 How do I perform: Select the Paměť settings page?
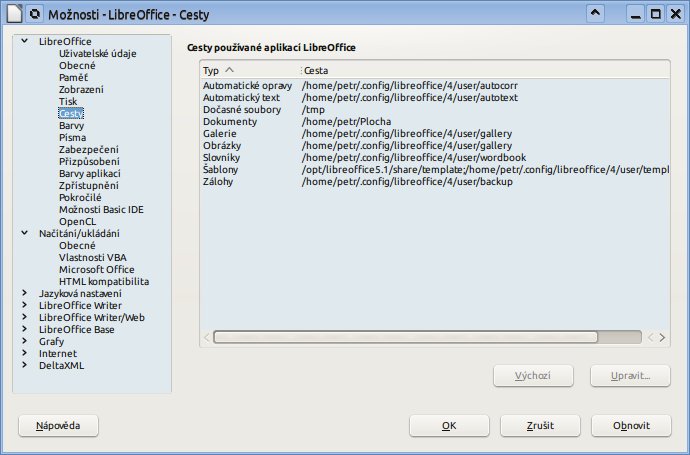(x=73, y=77)
